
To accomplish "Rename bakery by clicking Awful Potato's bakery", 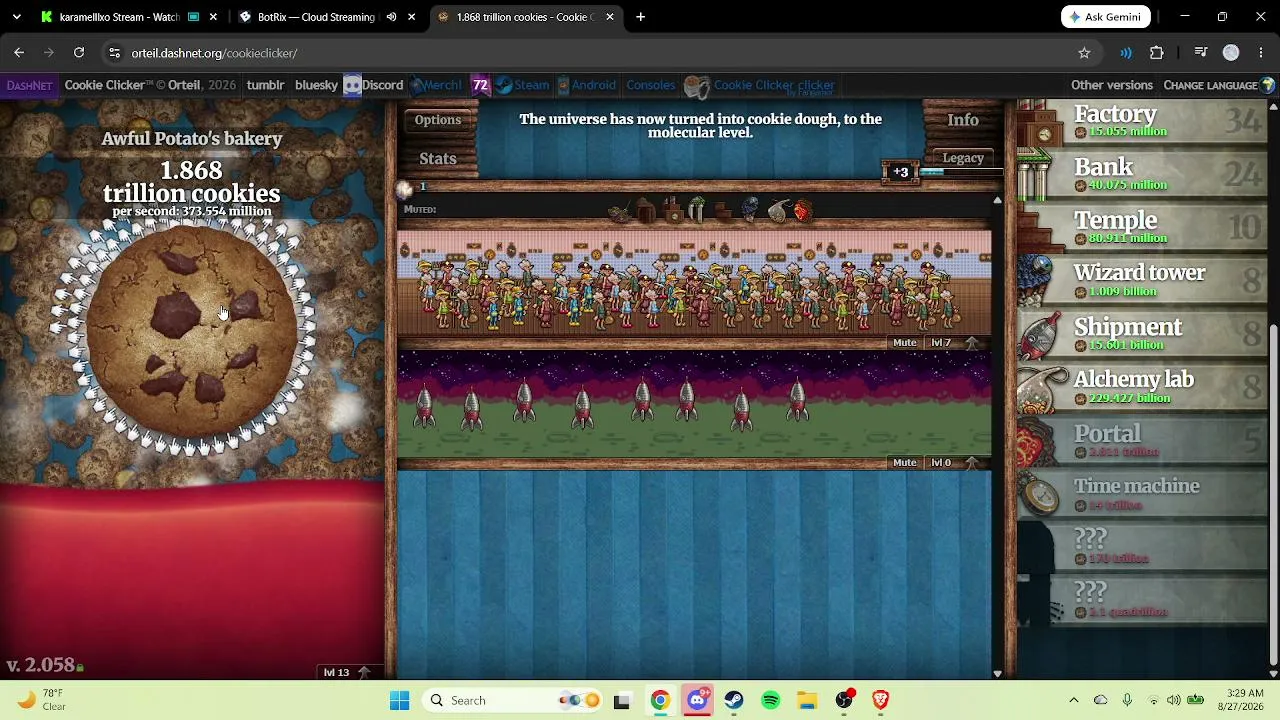I will [x=192, y=139].
